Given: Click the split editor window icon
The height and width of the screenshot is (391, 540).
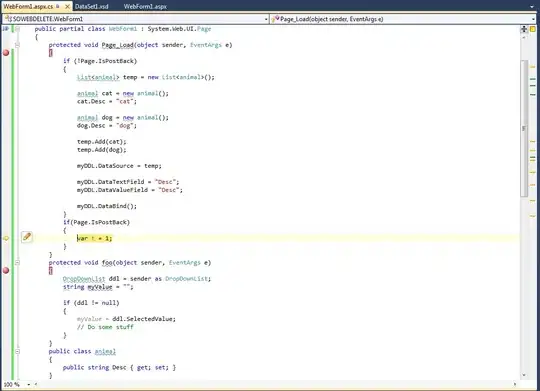Looking at the screenshot, I should pos(524,29).
